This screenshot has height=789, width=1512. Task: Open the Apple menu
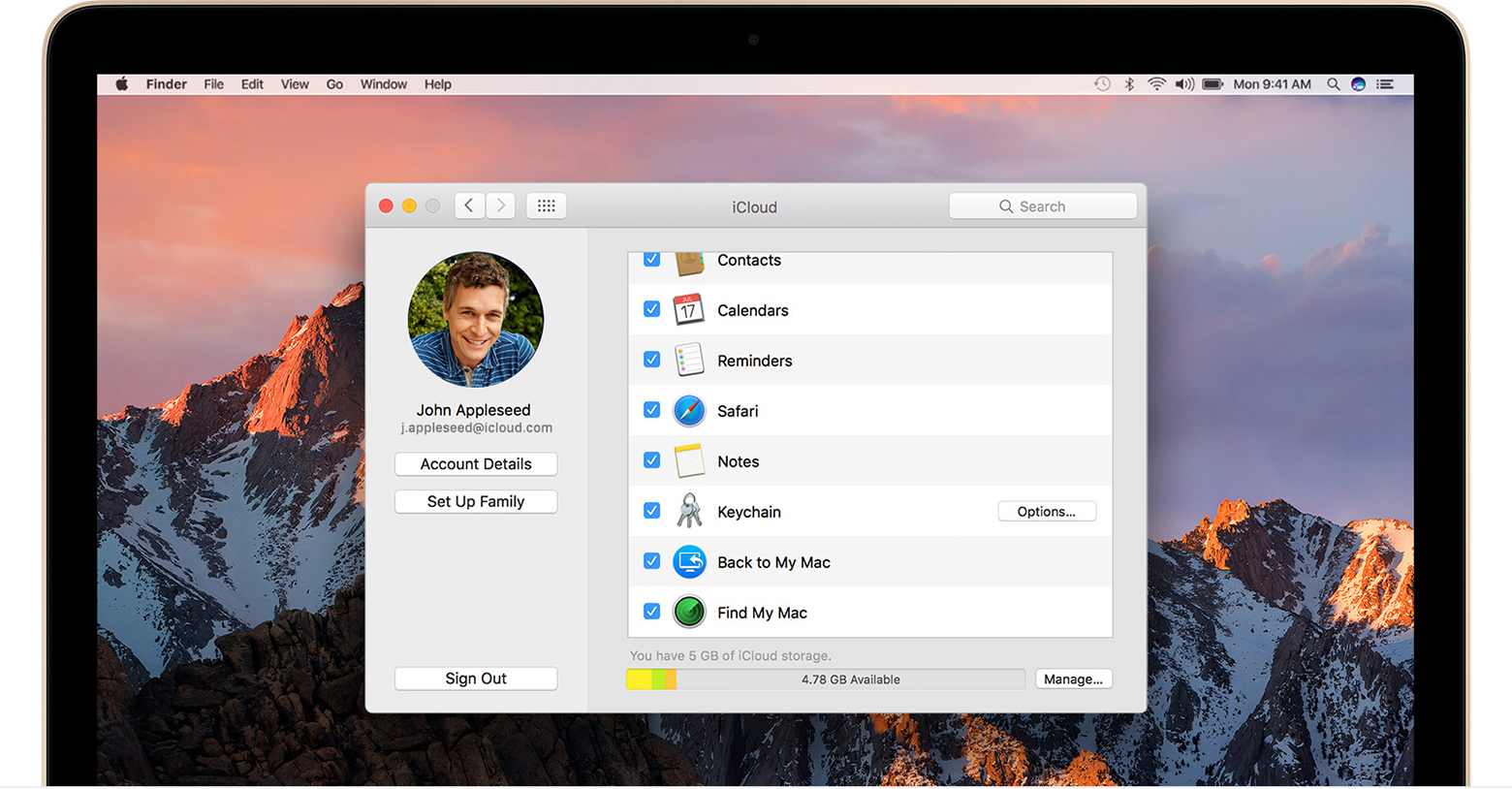(122, 84)
